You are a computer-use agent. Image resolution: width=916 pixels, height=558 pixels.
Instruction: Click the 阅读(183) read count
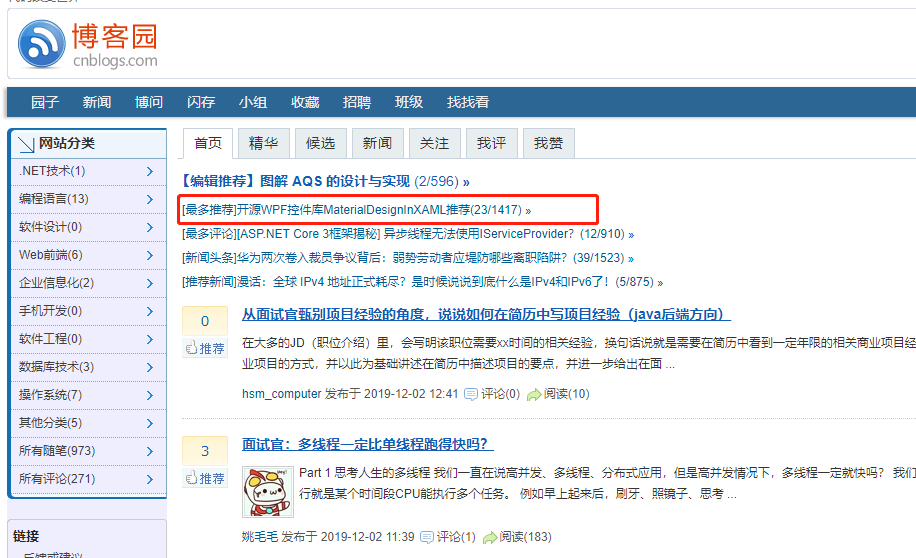click(525, 537)
